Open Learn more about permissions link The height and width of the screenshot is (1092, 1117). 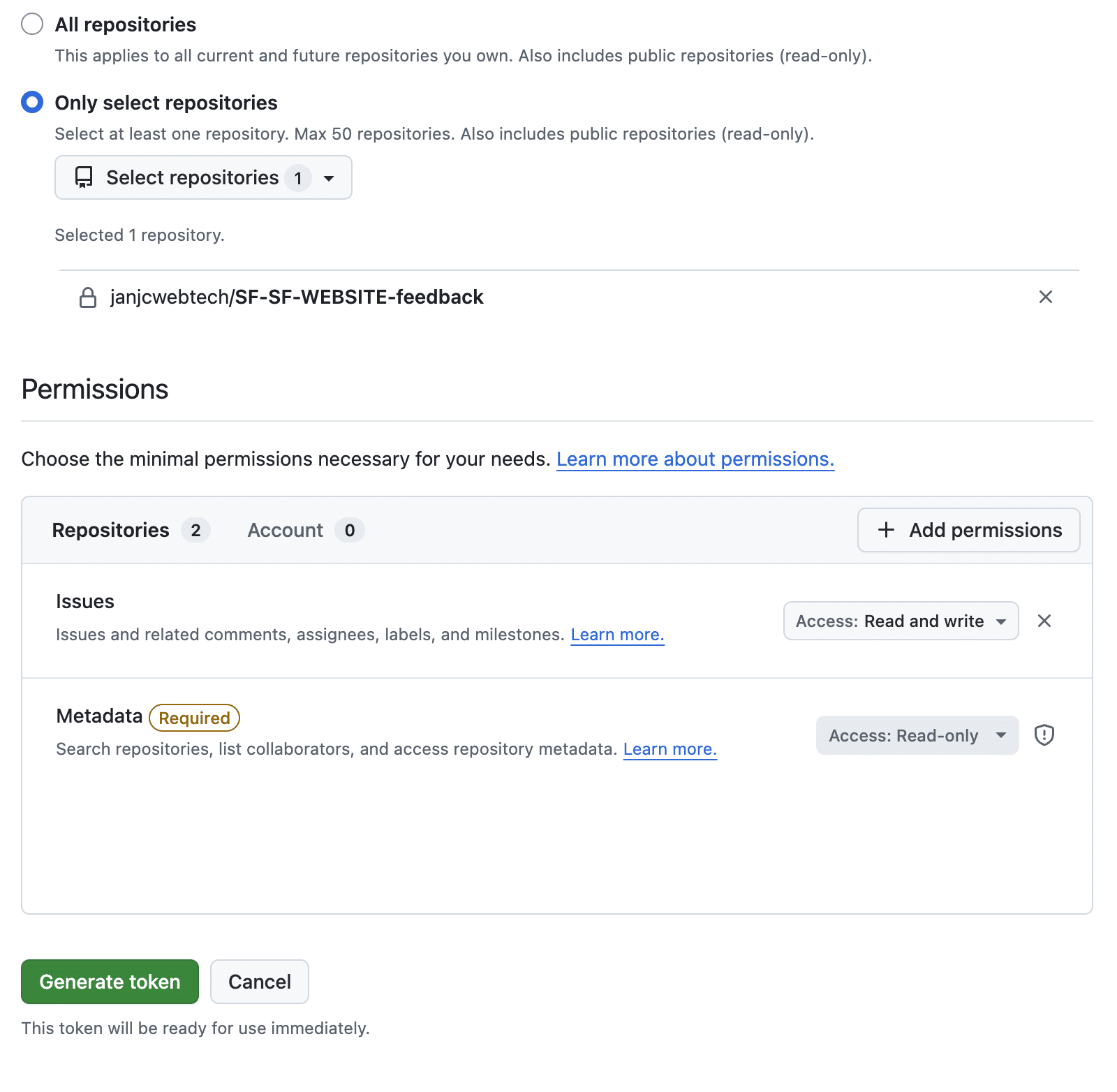point(695,459)
